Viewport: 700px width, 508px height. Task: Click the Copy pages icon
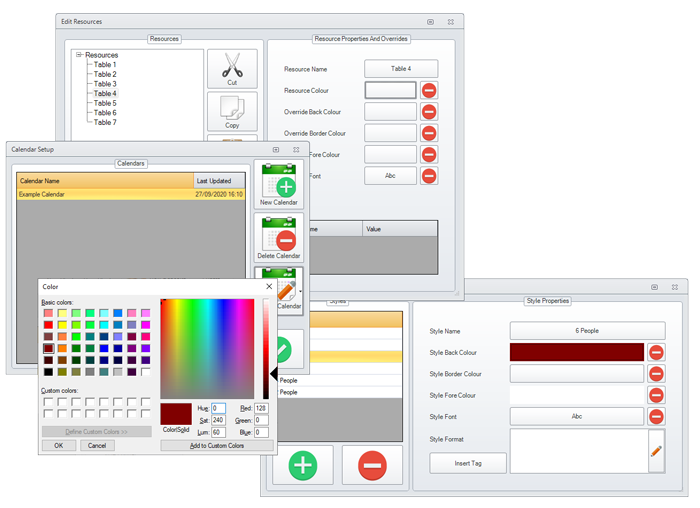[x=232, y=110]
